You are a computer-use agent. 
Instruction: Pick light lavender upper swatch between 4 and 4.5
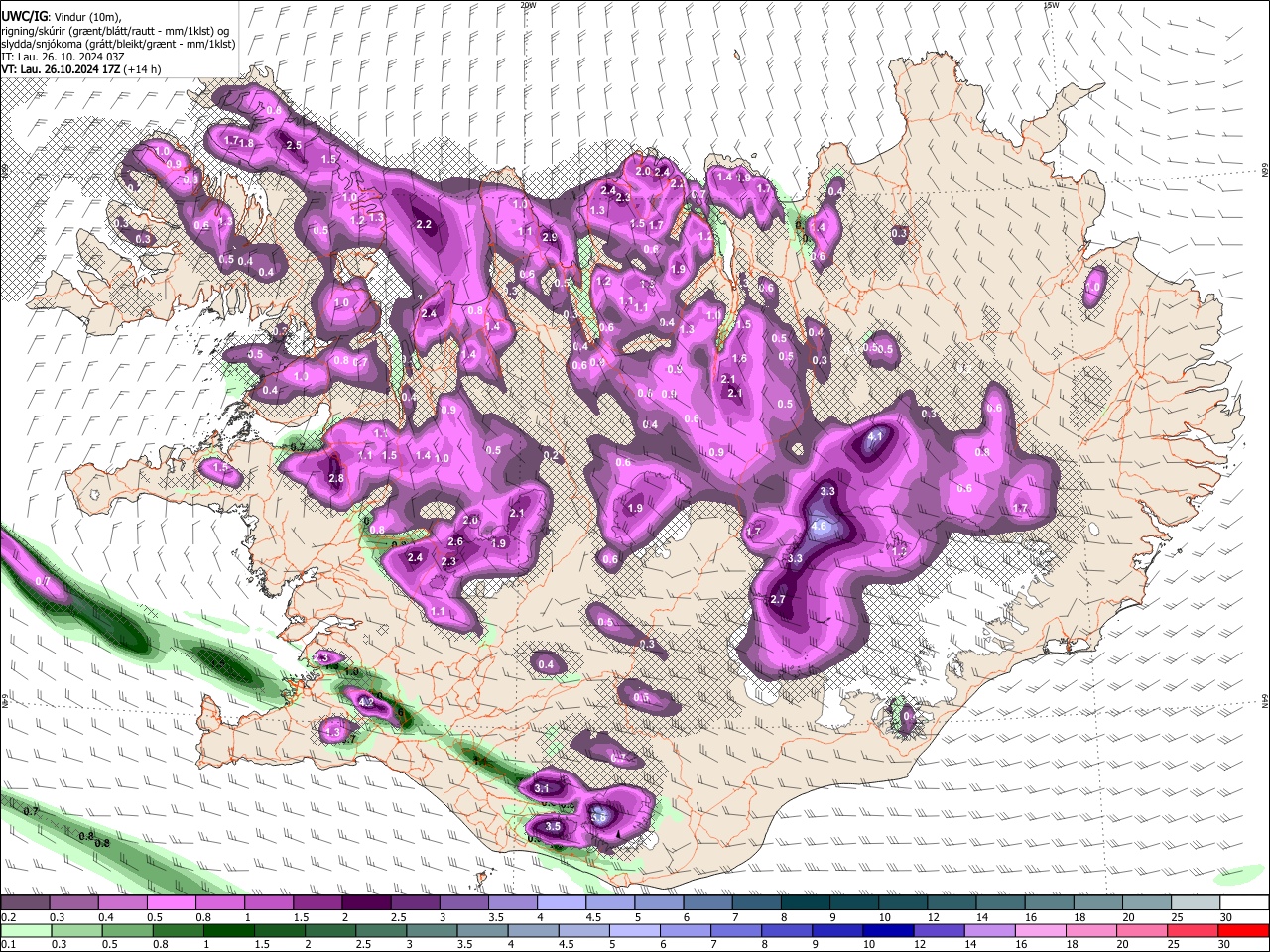point(561,902)
